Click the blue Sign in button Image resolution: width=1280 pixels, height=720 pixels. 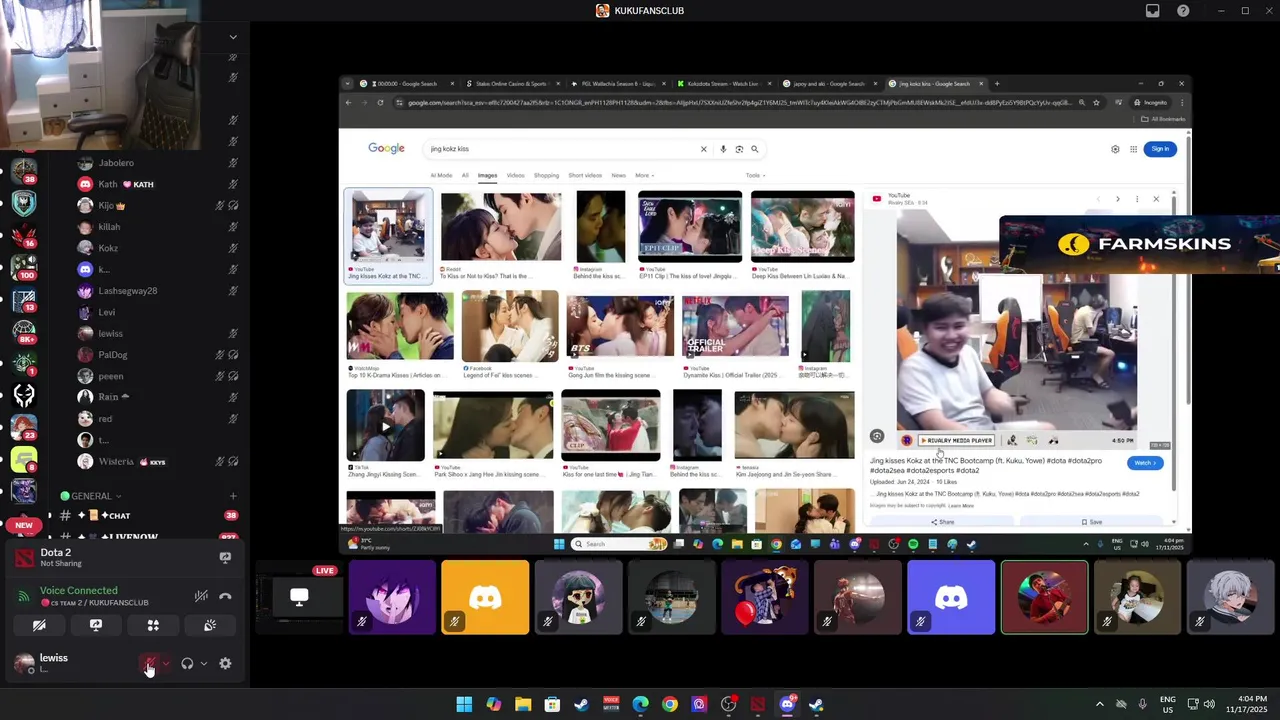(1160, 149)
